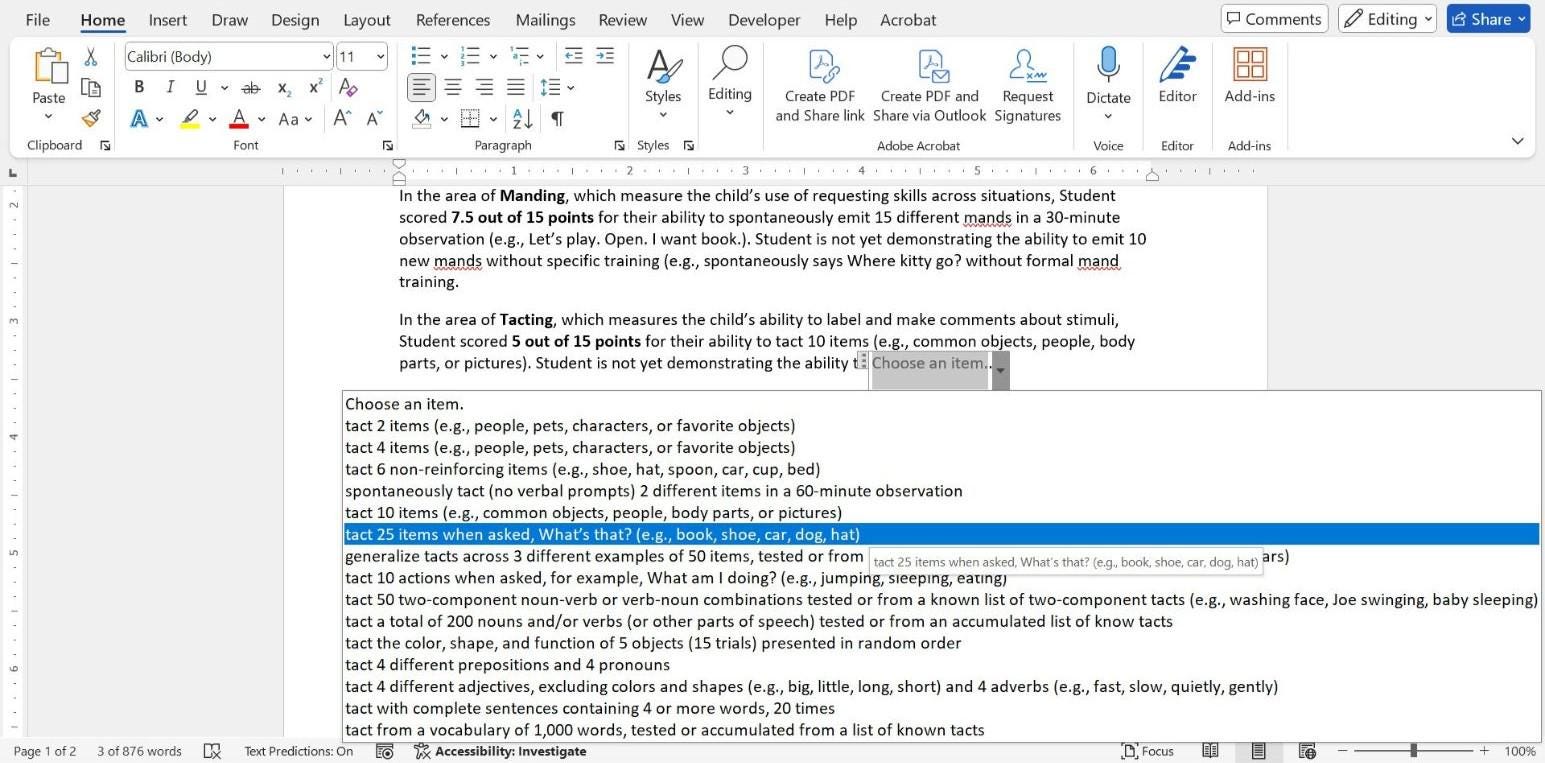The width and height of the screenshot is (1545, 763).
Task: Click the Share button
Action: (x=1487, y=18)
